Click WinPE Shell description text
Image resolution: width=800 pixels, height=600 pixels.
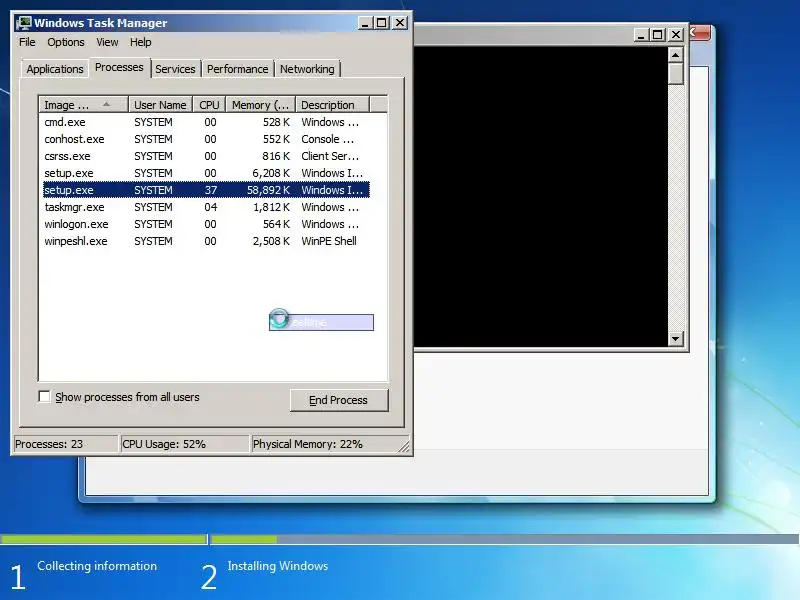tap(329, 241)
